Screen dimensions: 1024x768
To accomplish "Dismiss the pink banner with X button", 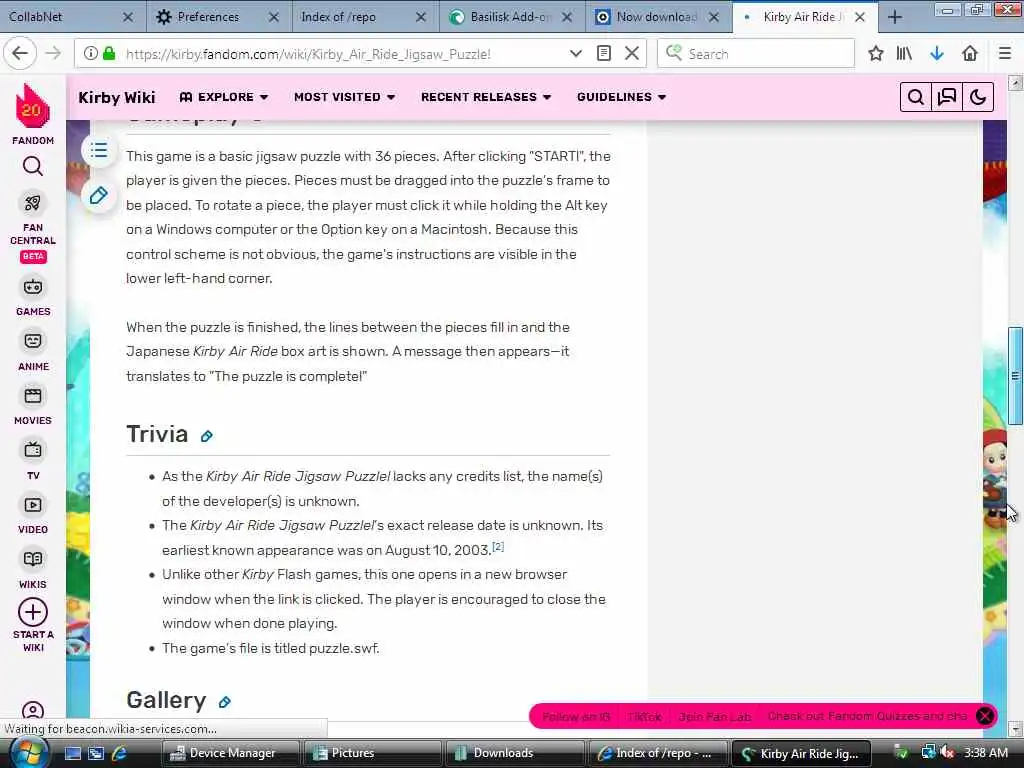I will (985, 716).
